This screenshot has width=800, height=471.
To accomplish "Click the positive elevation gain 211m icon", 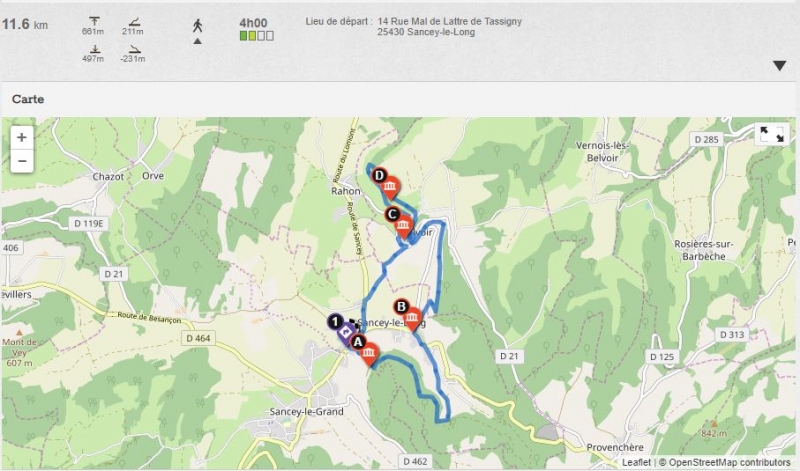I will (134, 21).
